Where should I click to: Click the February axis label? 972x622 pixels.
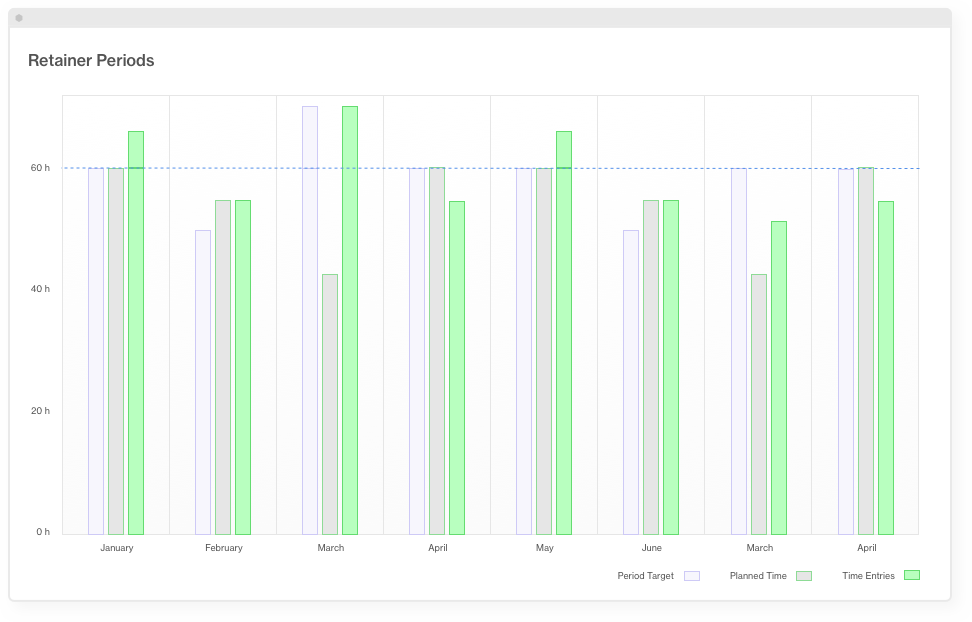[x=224, y=548]
